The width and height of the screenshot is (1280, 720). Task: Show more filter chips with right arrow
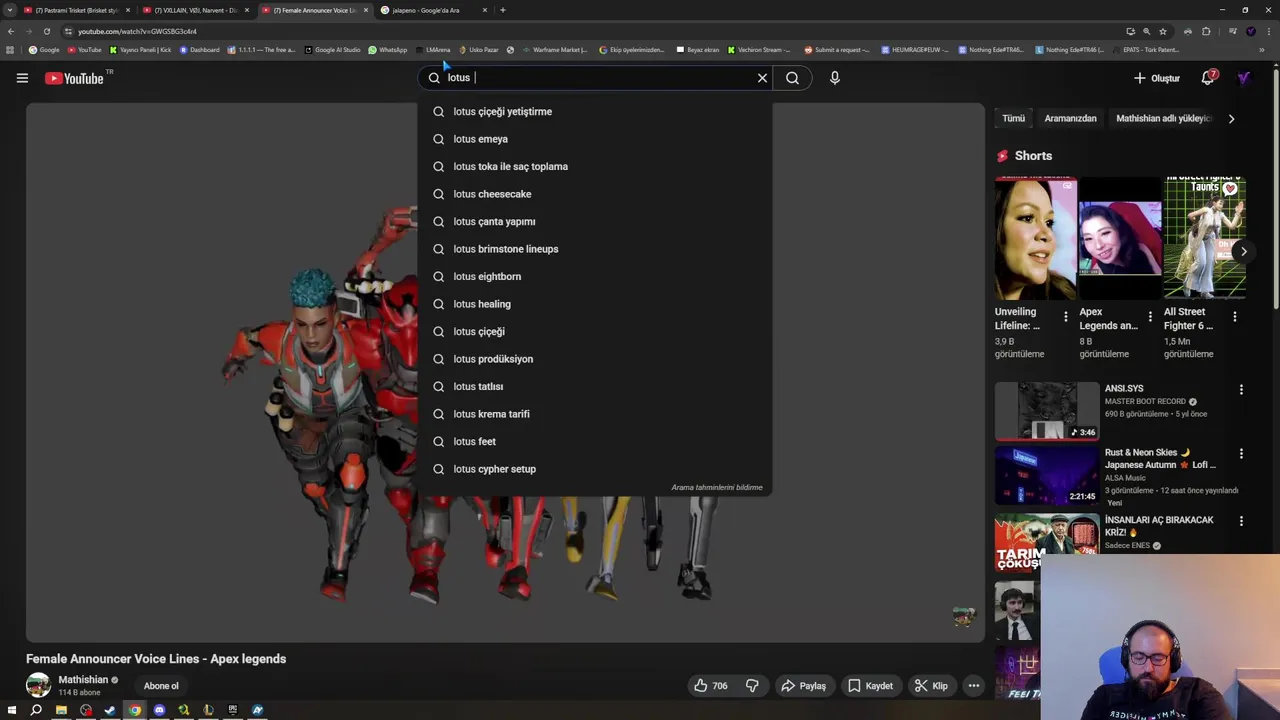coord(1231,118)
